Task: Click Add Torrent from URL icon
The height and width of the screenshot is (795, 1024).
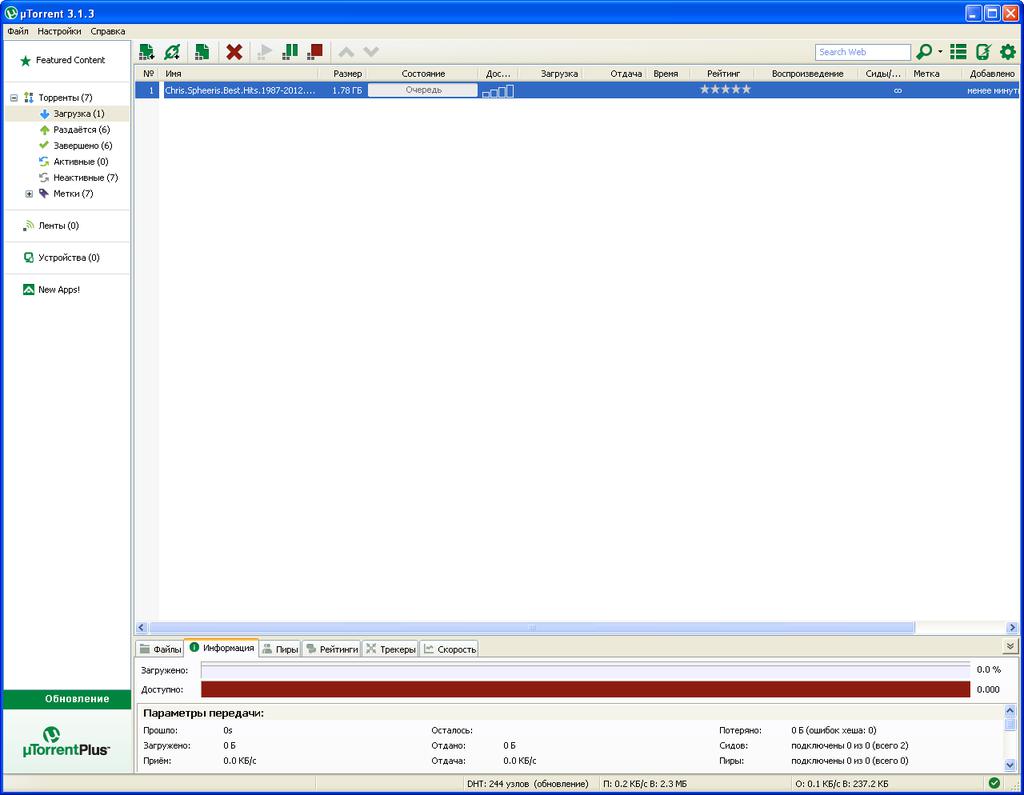Action: (x=173, y=52)
